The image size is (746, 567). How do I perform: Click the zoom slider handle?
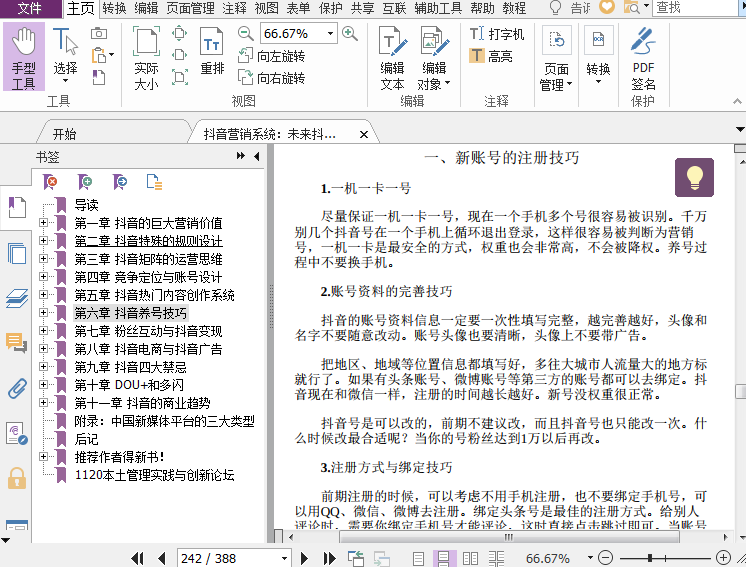pos(650,557)
